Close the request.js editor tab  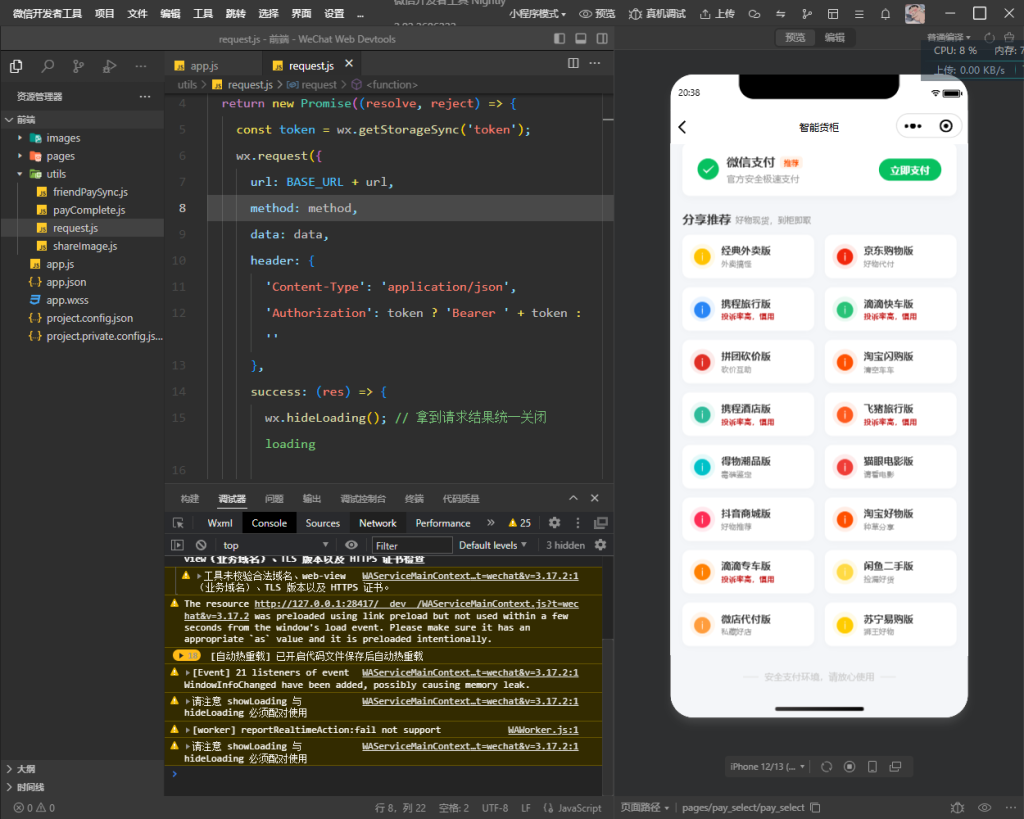349,64
